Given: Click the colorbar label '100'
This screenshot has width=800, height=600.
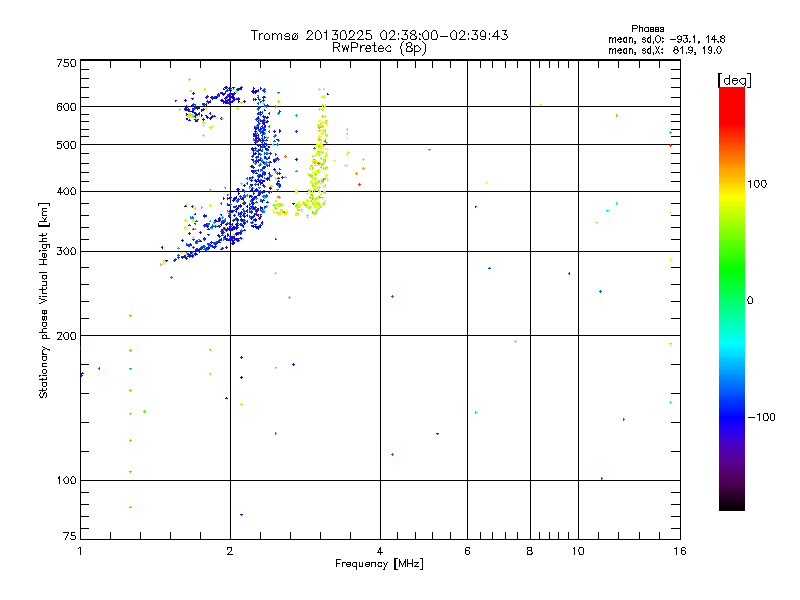Looking at the screenshot, I should pyautogui.click(x=757, y=184).
